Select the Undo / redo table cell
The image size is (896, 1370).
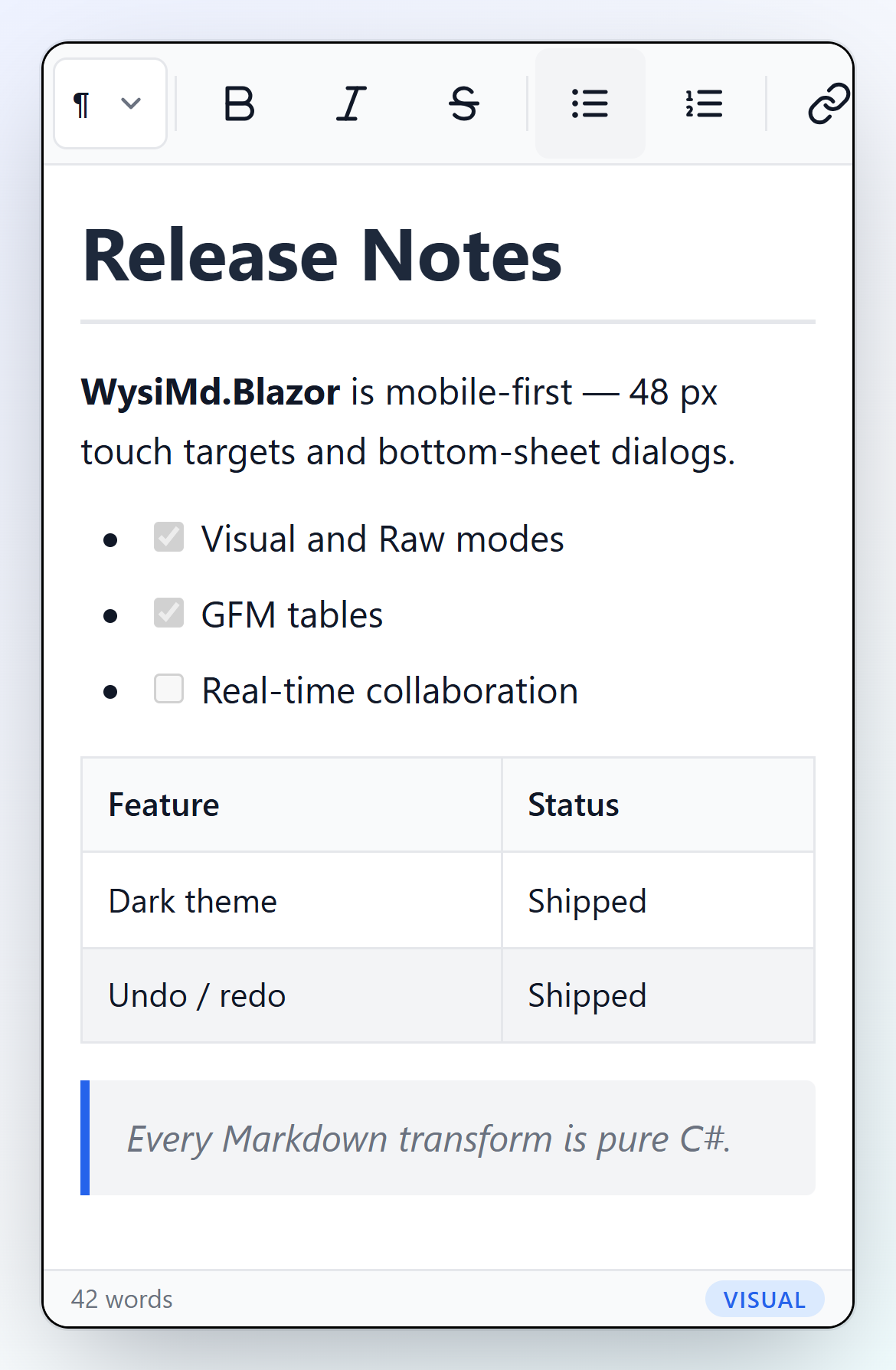pos(292,995)
